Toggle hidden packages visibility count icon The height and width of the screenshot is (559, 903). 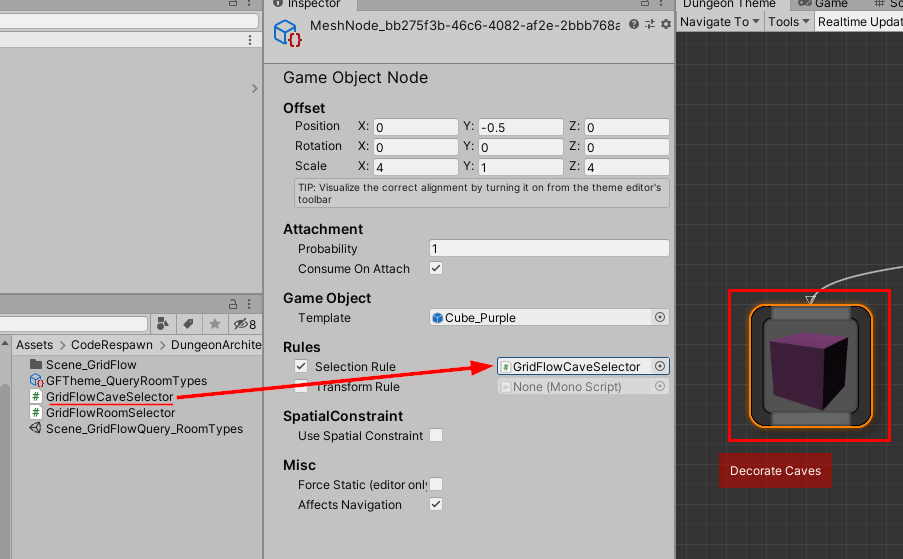(x=245, y=324)
